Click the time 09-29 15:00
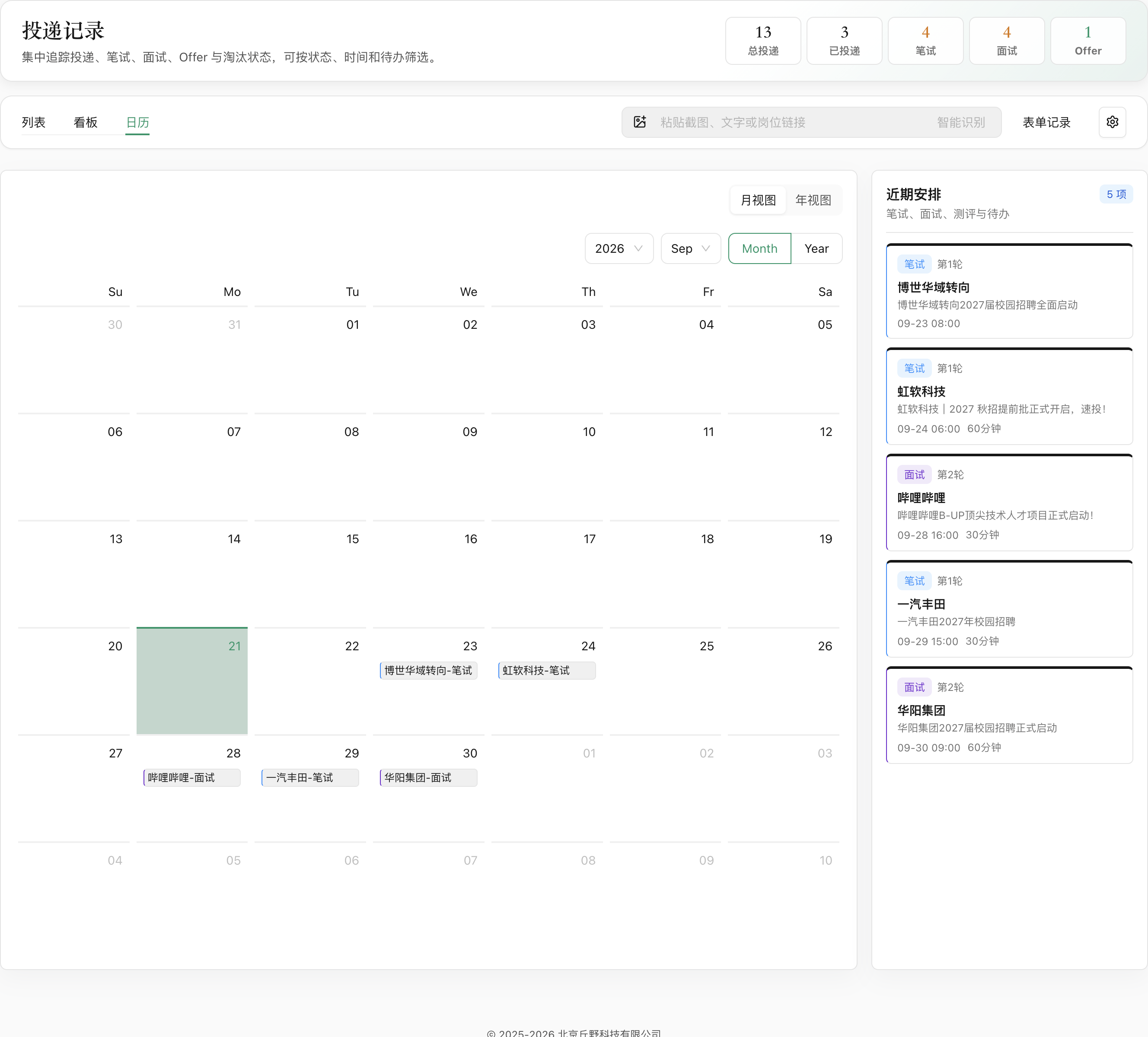 pos(928,642)
